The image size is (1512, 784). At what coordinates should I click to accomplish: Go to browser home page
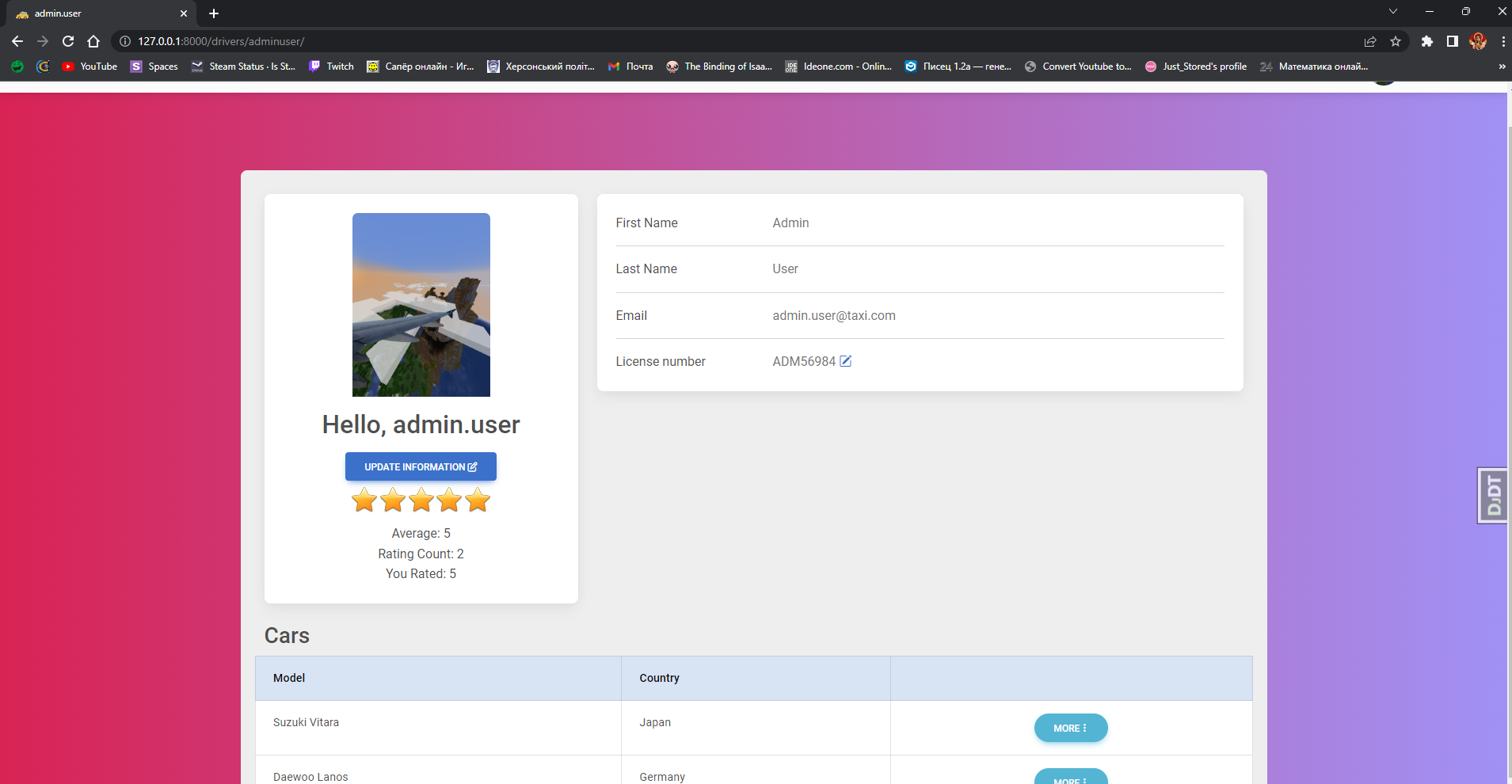click(93, 41)
